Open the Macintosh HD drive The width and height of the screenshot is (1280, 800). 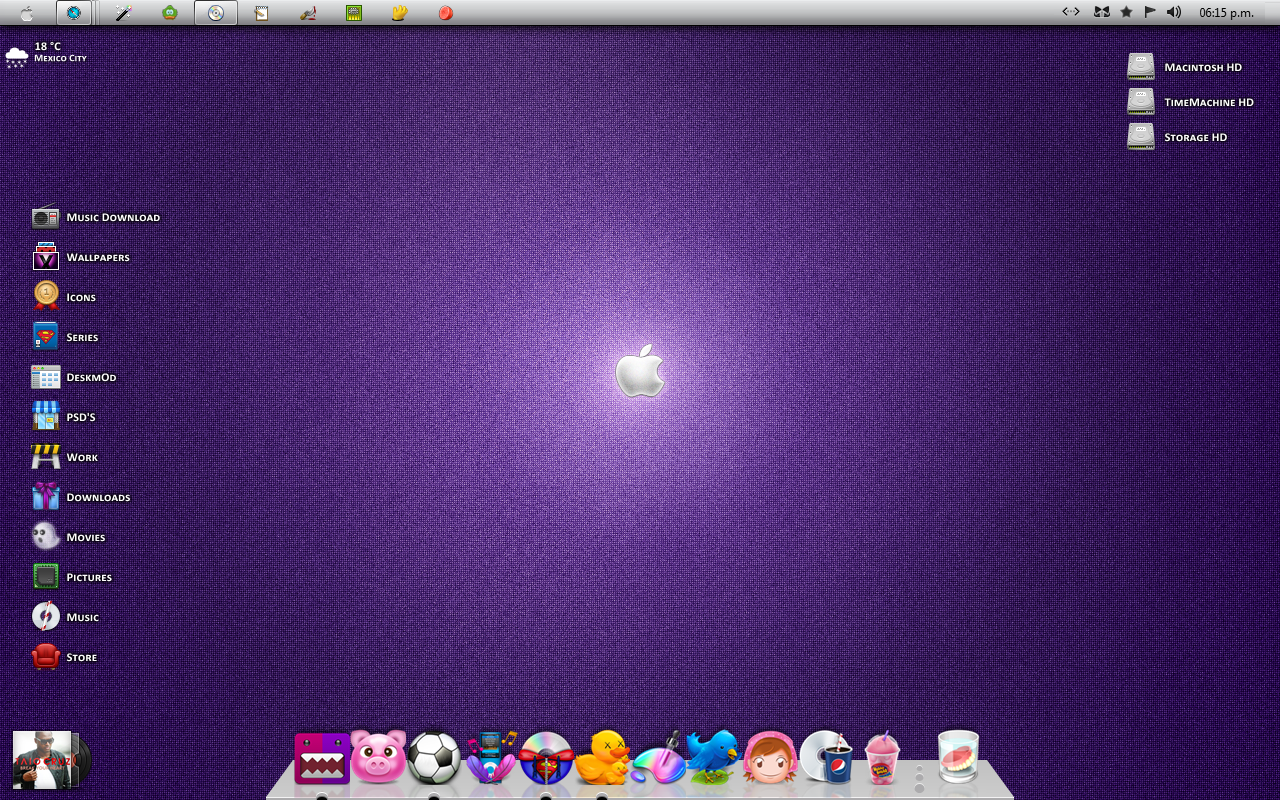coord(1185,67)
